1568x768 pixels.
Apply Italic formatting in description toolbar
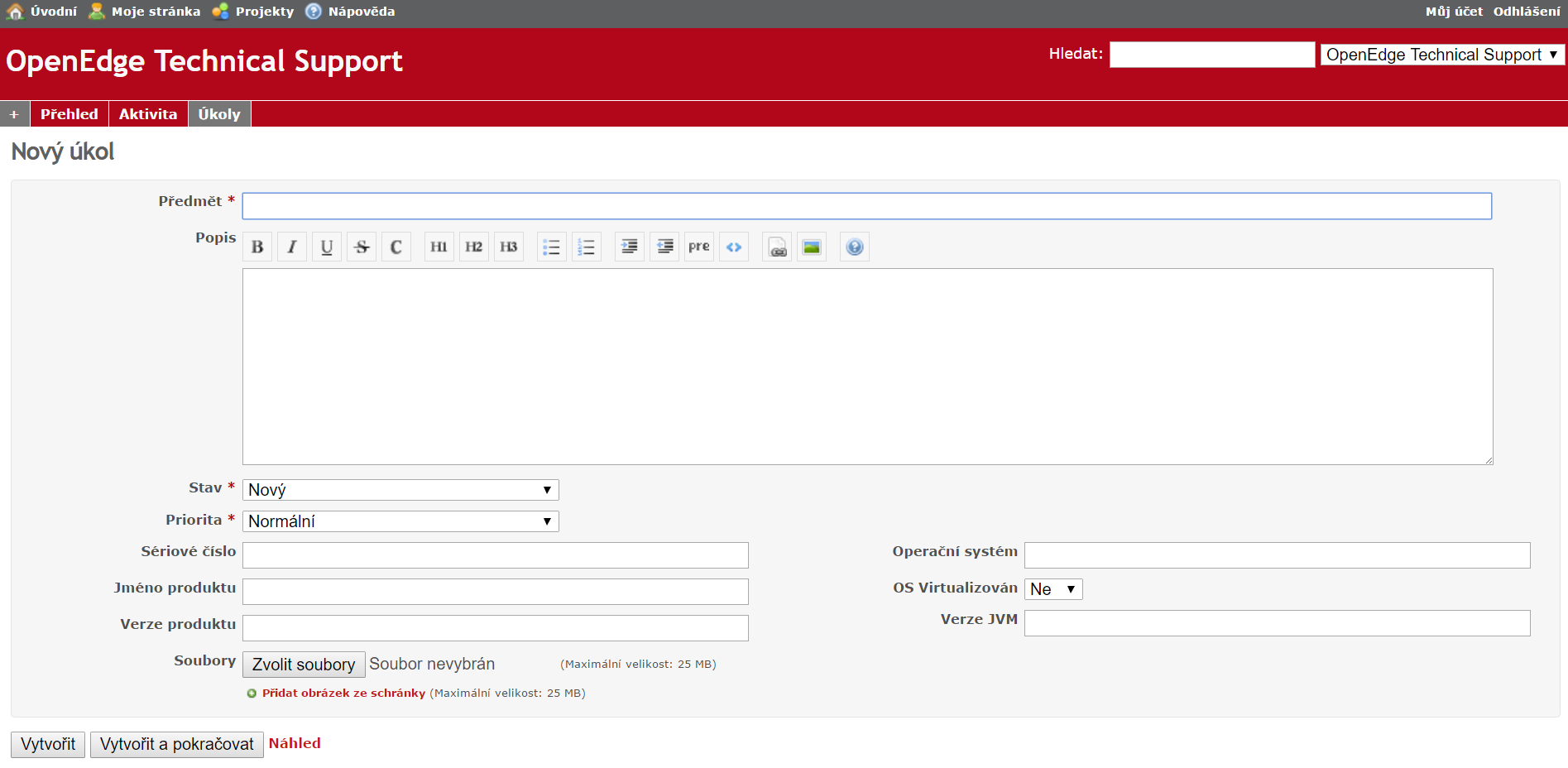(292, 247)
